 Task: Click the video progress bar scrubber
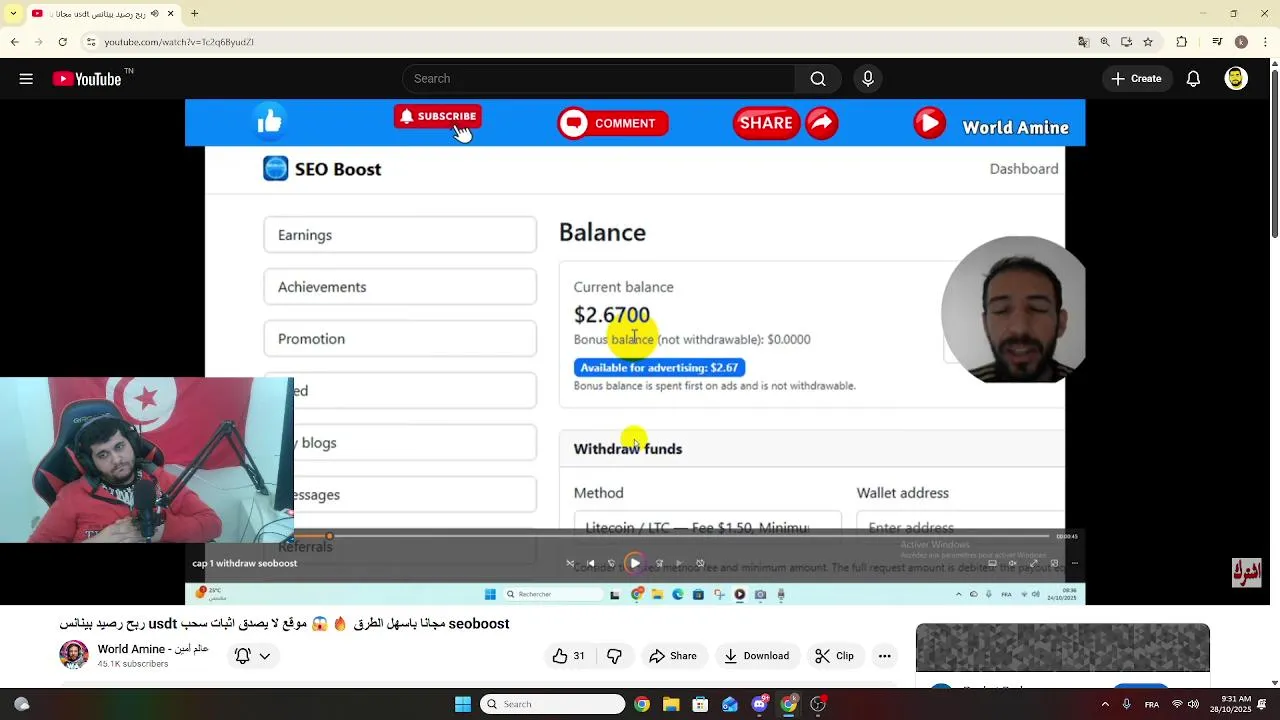pos(329,537)
